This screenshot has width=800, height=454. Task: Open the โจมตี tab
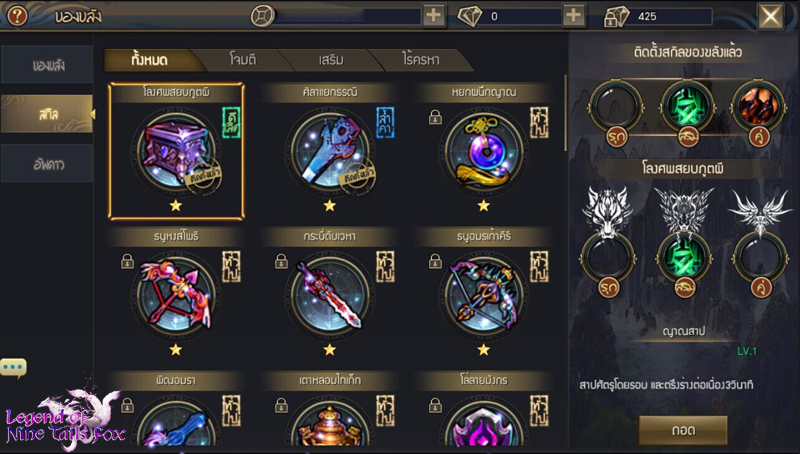coord(243,60)
